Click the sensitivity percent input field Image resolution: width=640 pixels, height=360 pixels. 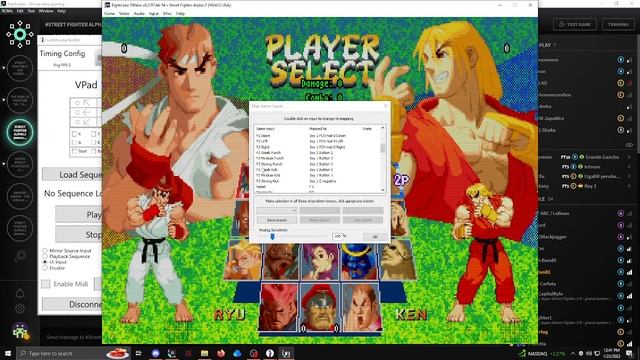[x=337, y=236]
